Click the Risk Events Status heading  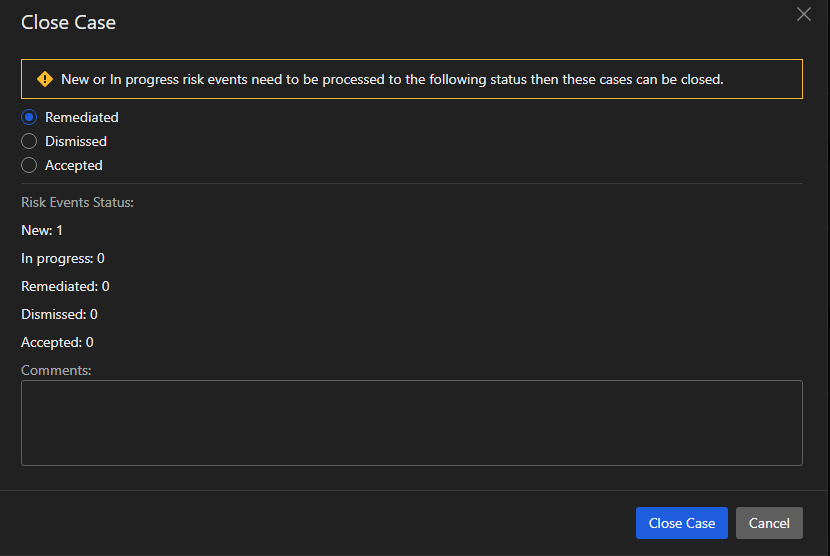click(77, 202)
